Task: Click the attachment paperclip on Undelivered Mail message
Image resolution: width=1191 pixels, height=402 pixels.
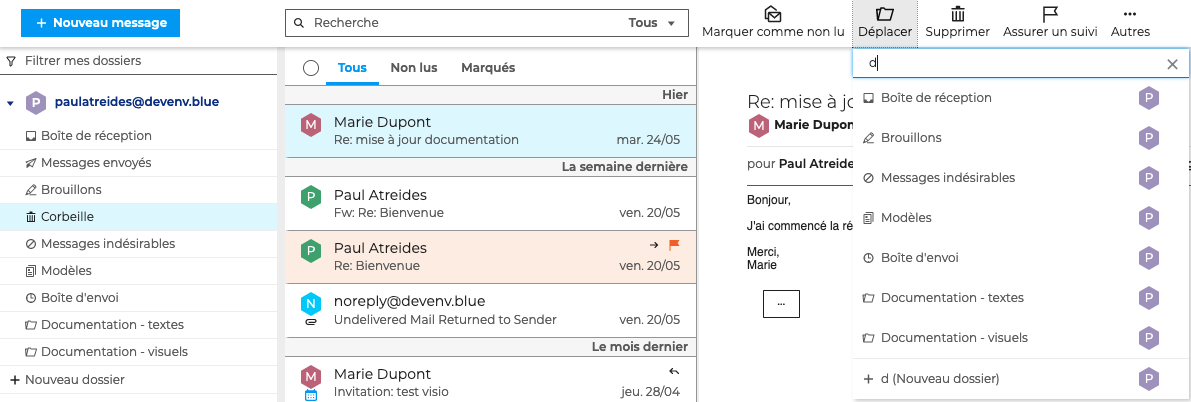Action: coord(310,321)
